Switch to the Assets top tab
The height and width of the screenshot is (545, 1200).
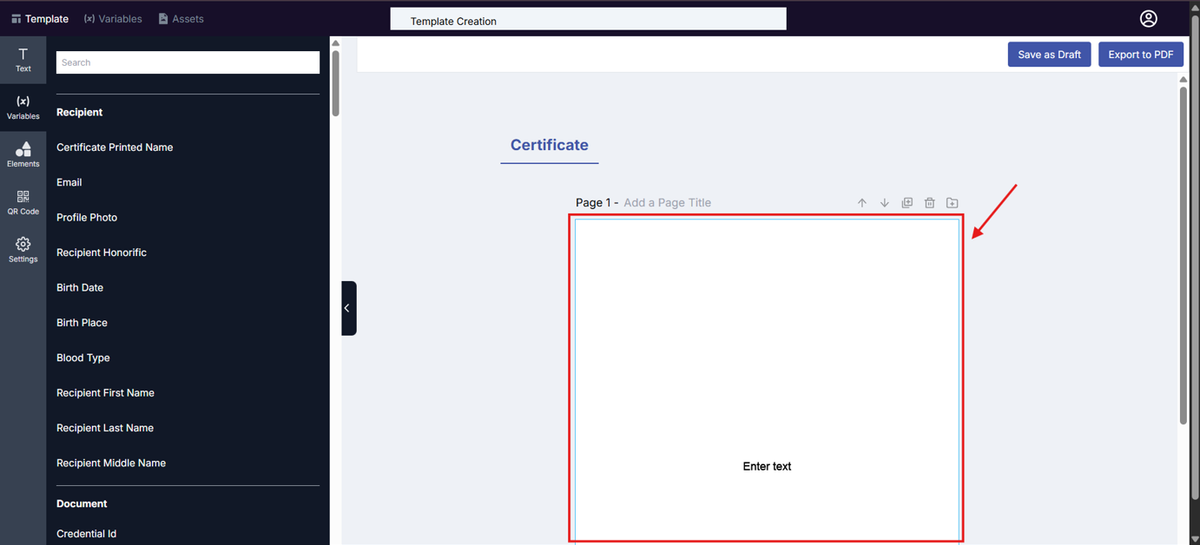(179, 19)
